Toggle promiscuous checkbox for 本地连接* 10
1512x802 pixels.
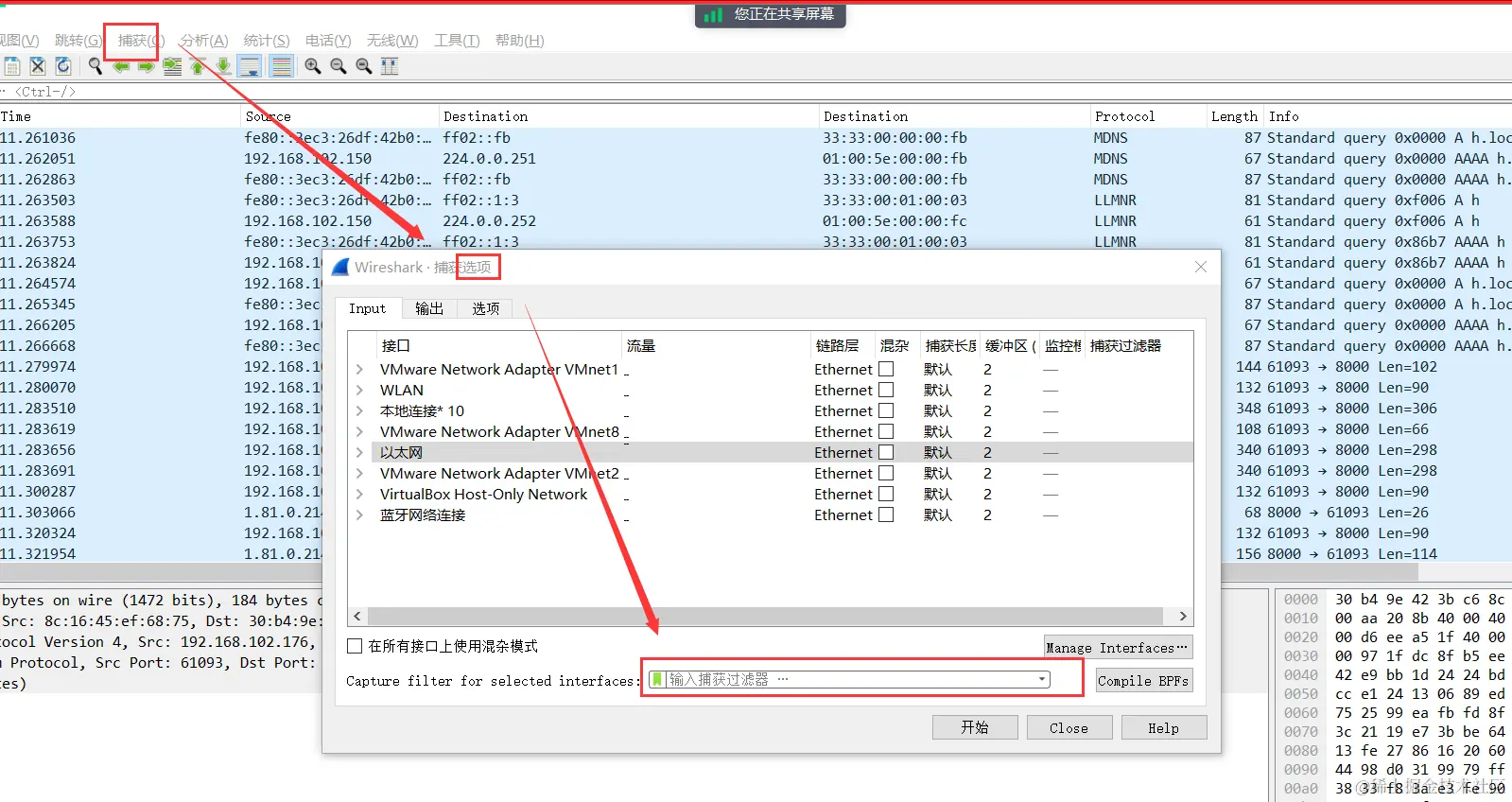pyautogui.click(x=886, y=410)
